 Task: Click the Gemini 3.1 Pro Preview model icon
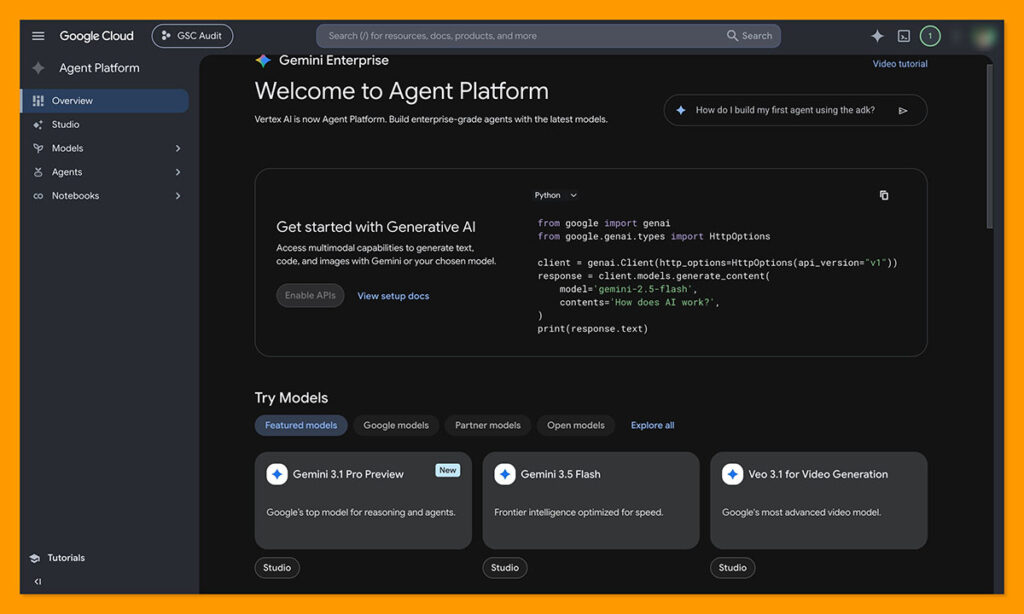(277, 474)
